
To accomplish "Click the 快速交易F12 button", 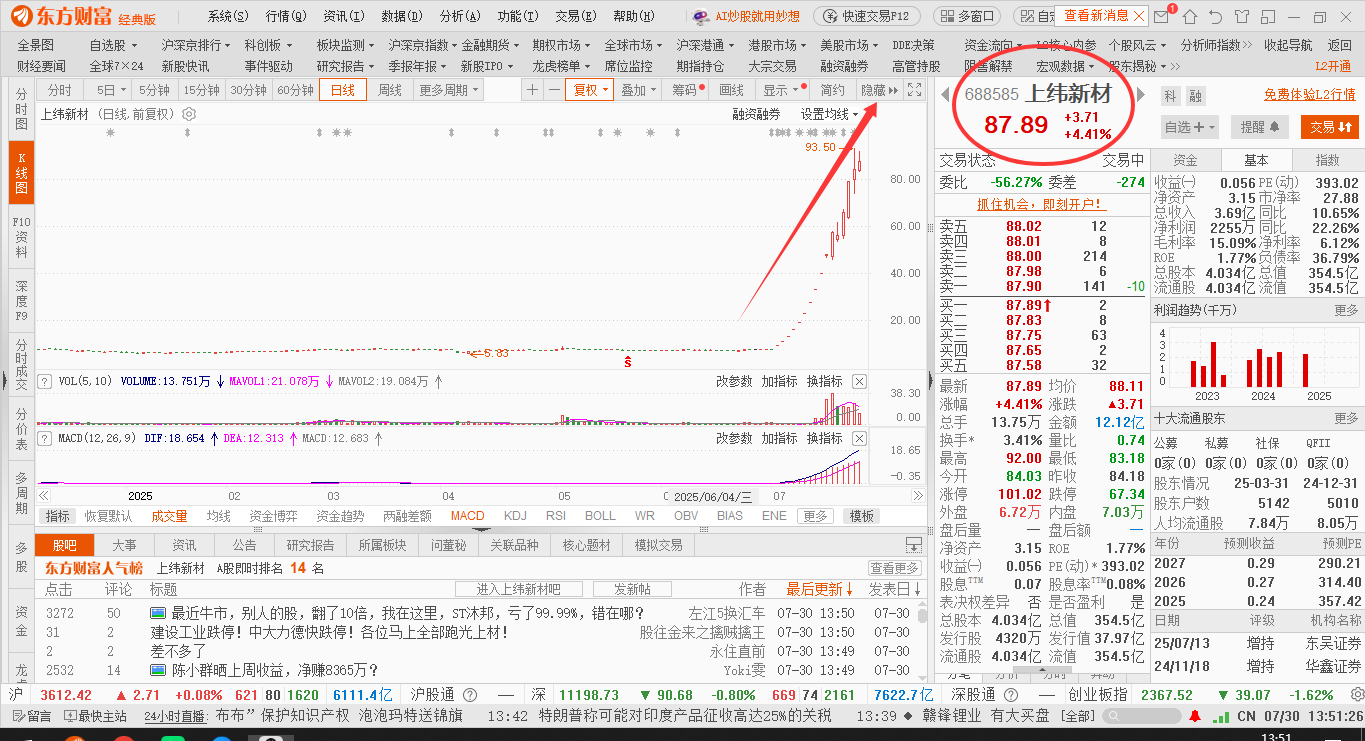I will (x=867, y=16).
